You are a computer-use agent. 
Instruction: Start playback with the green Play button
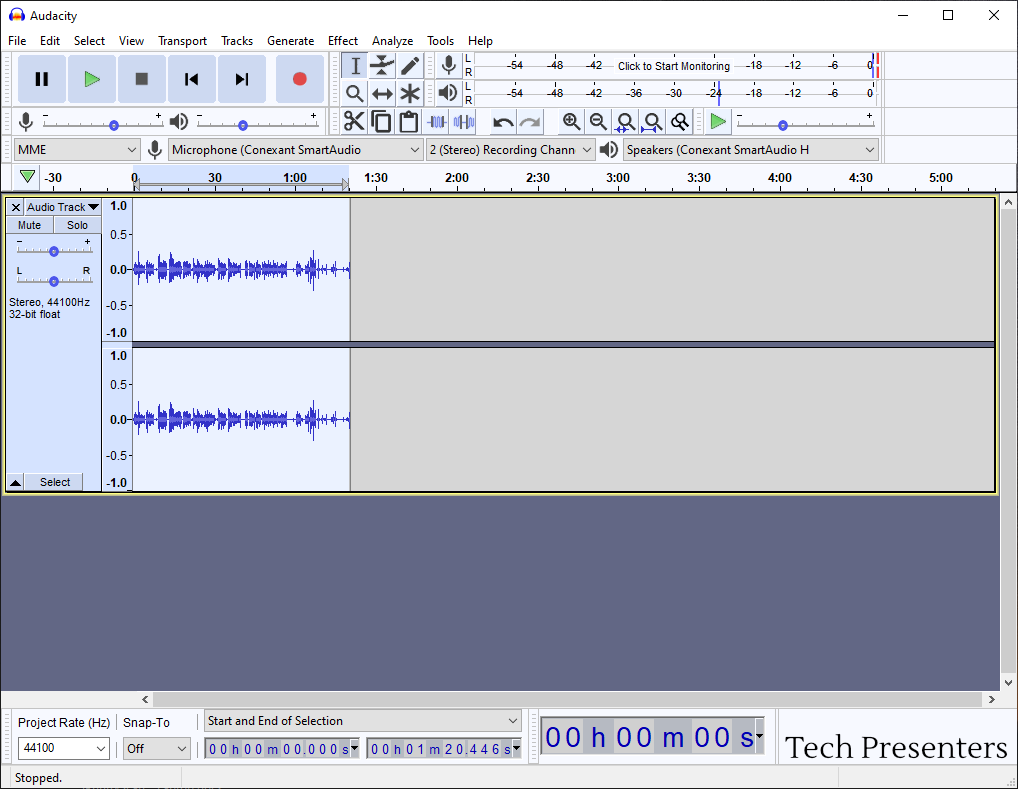pyautogui.click(x=92, y=79)
